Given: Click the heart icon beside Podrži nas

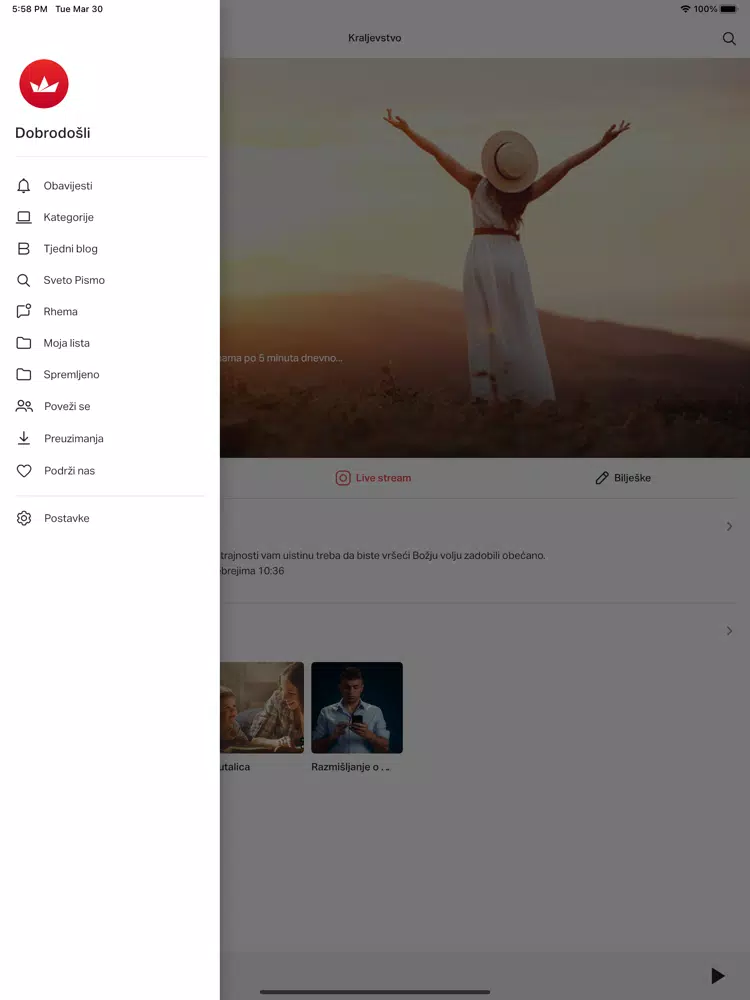Looking at the screenshot, I should (24, 471).
